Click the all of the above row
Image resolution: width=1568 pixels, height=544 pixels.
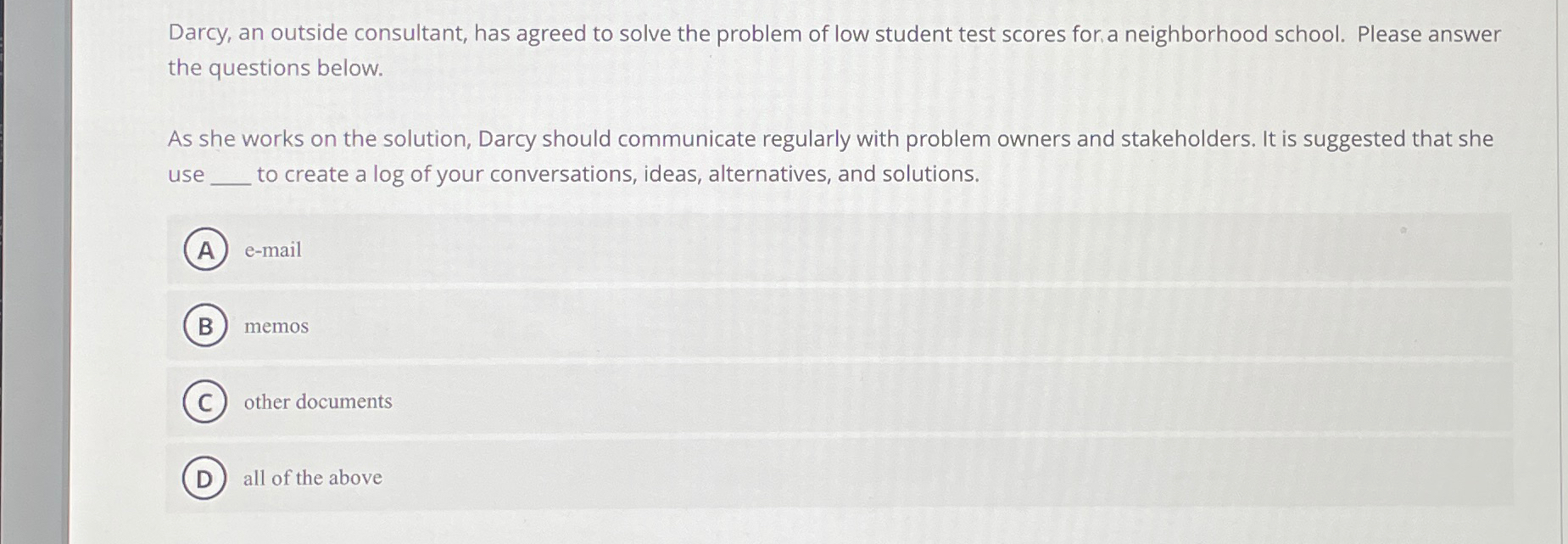(678, 478)
